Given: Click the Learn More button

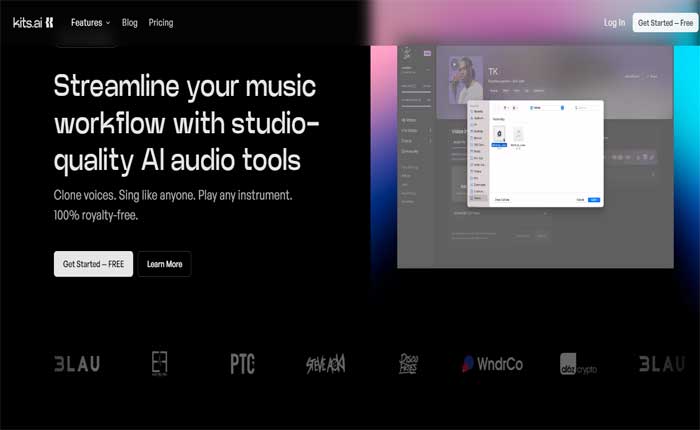Looking at the screenshot, I should coord(164,264).
